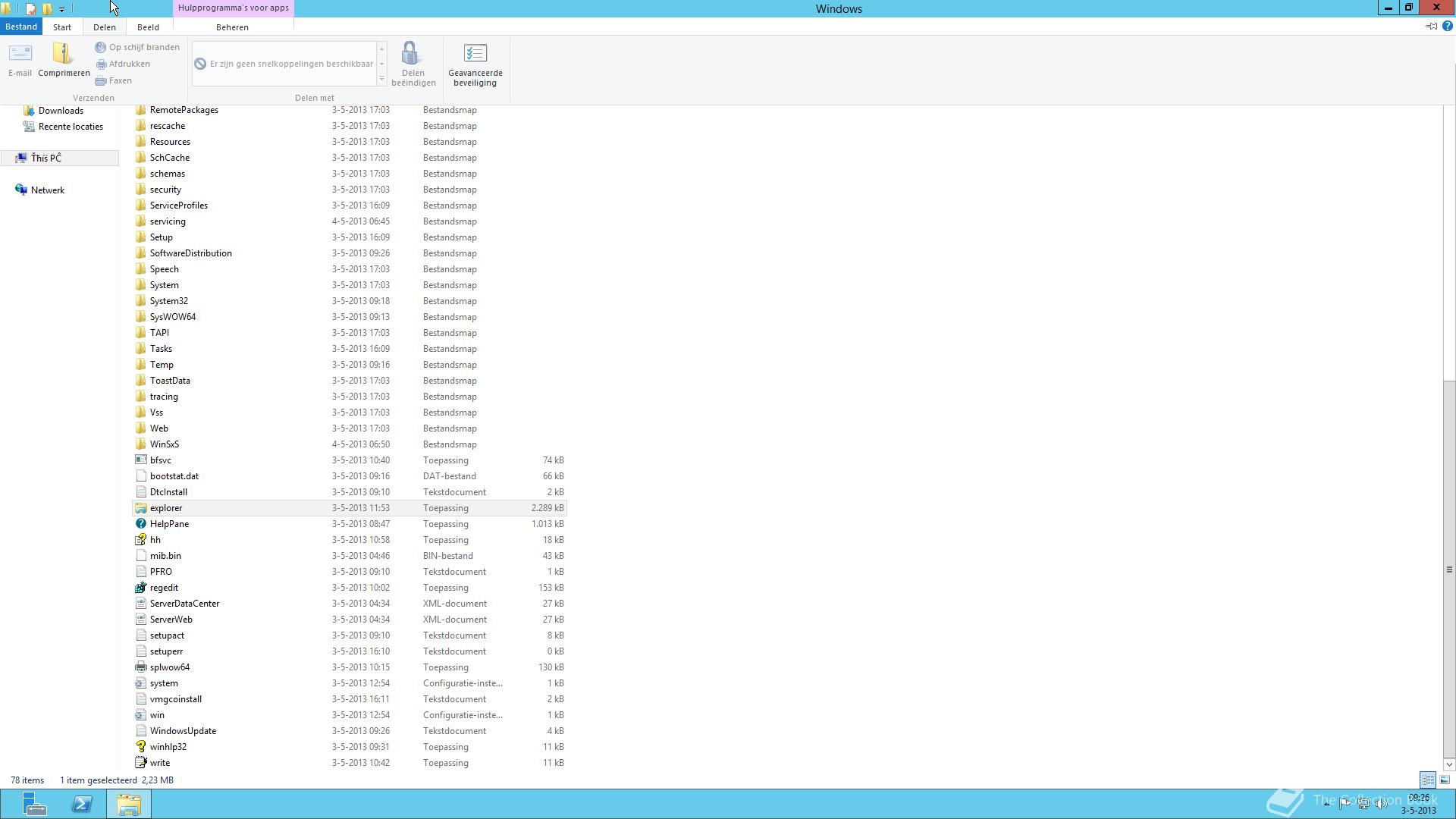Image resolution: width=1456 pixels, height=819 pixels.
Task: Select the Delen ribbon tab
Action: pos(105,27)
